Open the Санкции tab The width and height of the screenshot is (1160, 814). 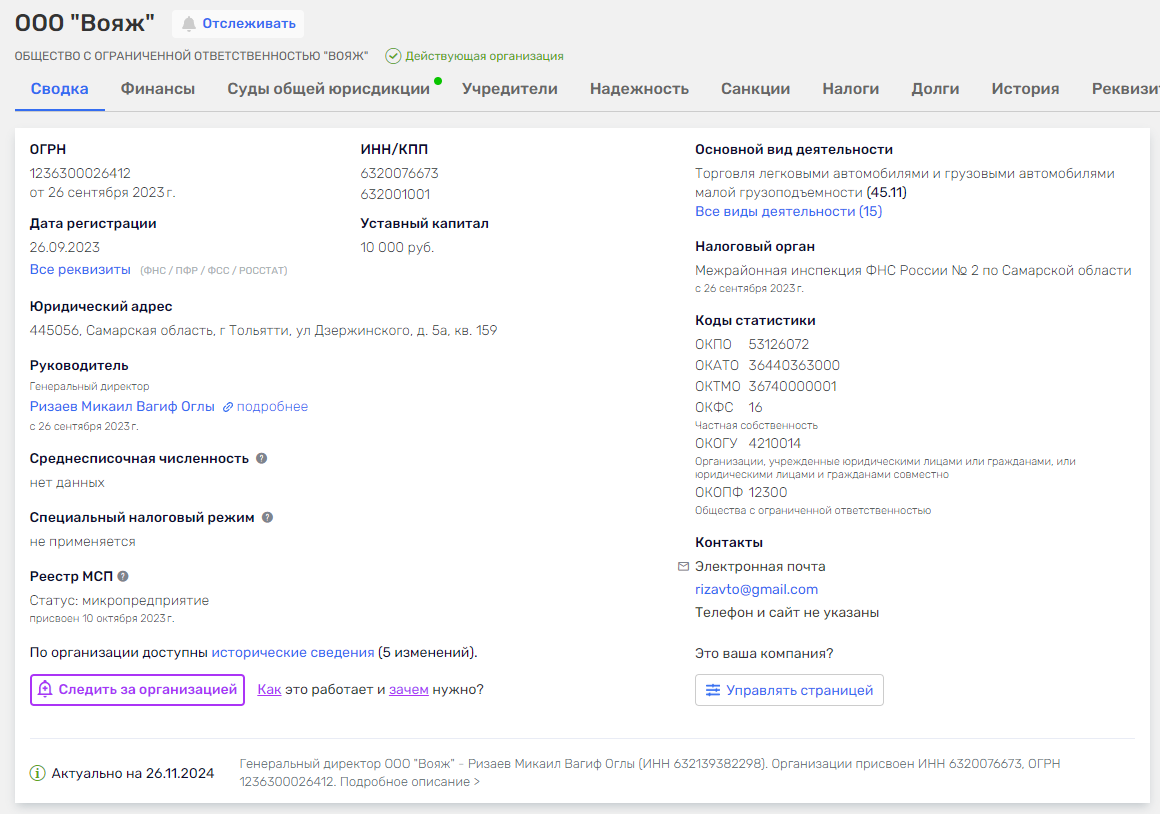[x=755, y=89]
